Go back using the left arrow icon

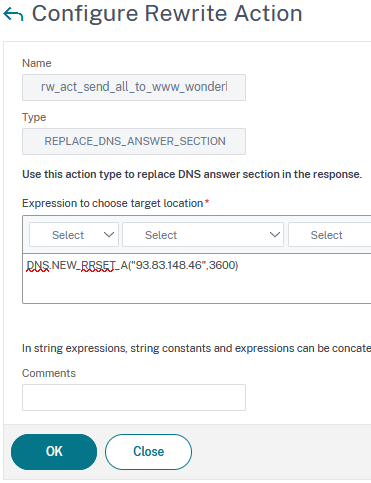[13, 15]
